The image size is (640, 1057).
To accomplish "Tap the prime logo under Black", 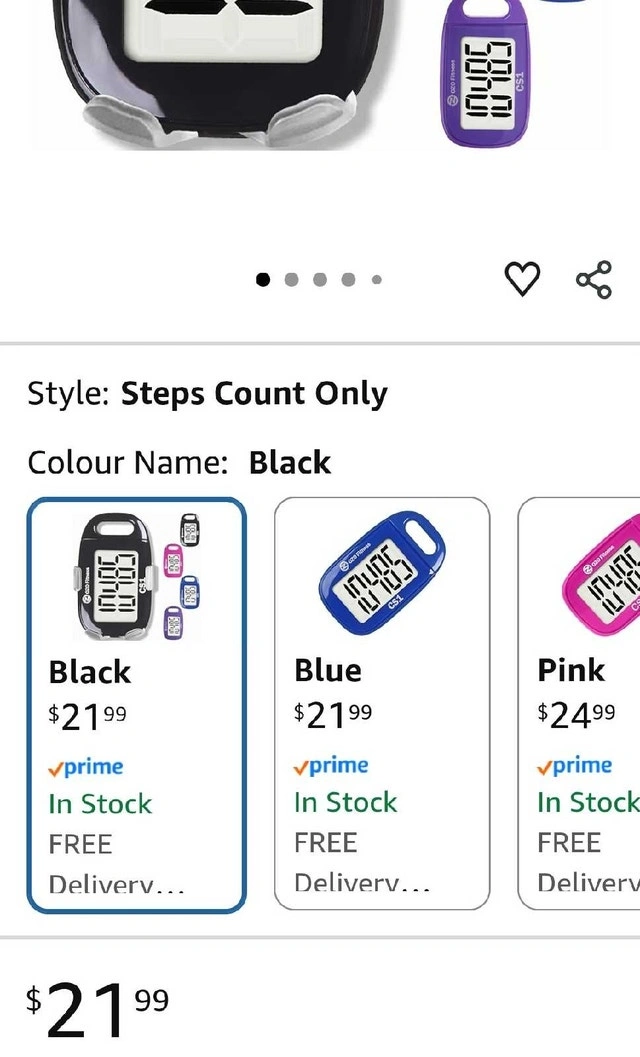I will [87, 767].
